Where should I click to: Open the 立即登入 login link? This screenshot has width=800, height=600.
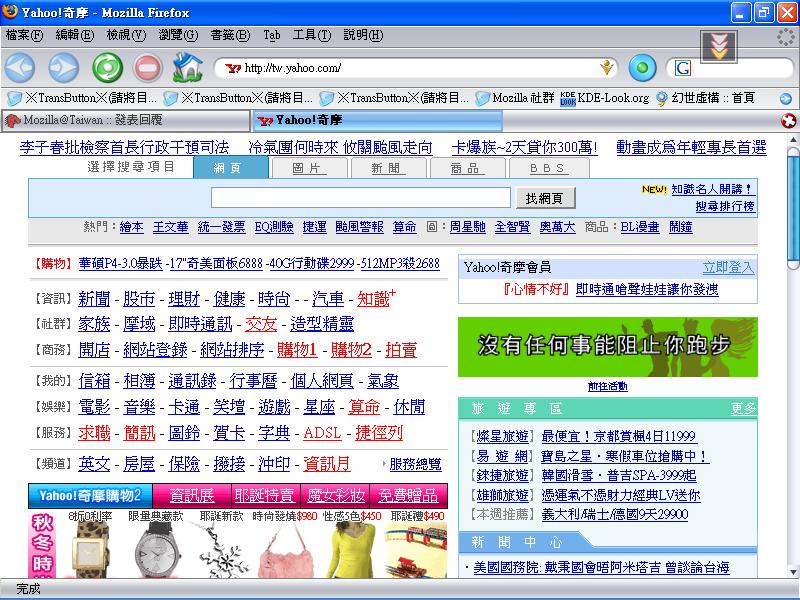(x=728, y=267)
